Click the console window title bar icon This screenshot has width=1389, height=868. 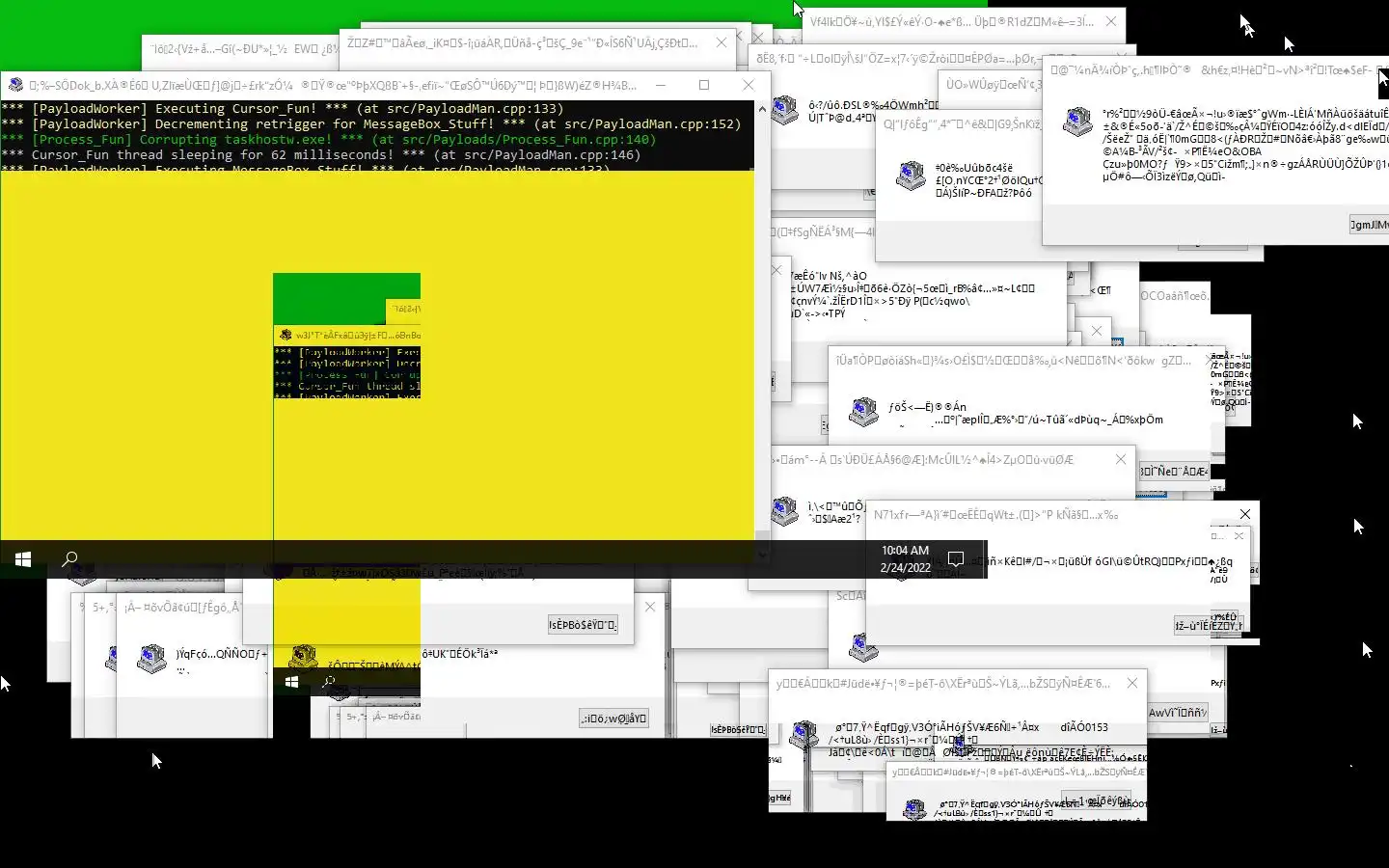point(15,85)
